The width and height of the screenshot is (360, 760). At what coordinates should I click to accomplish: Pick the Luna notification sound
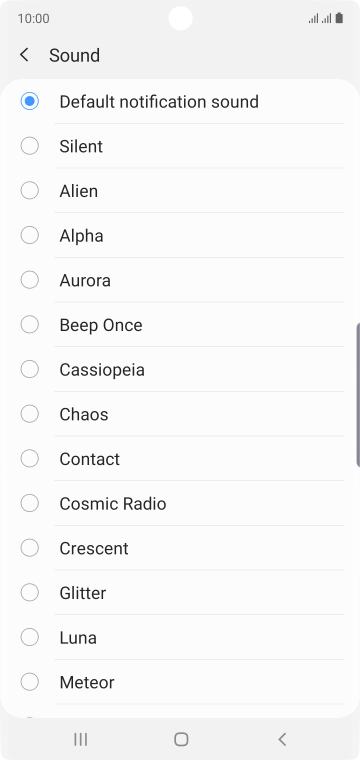click(x=180, y=637)
